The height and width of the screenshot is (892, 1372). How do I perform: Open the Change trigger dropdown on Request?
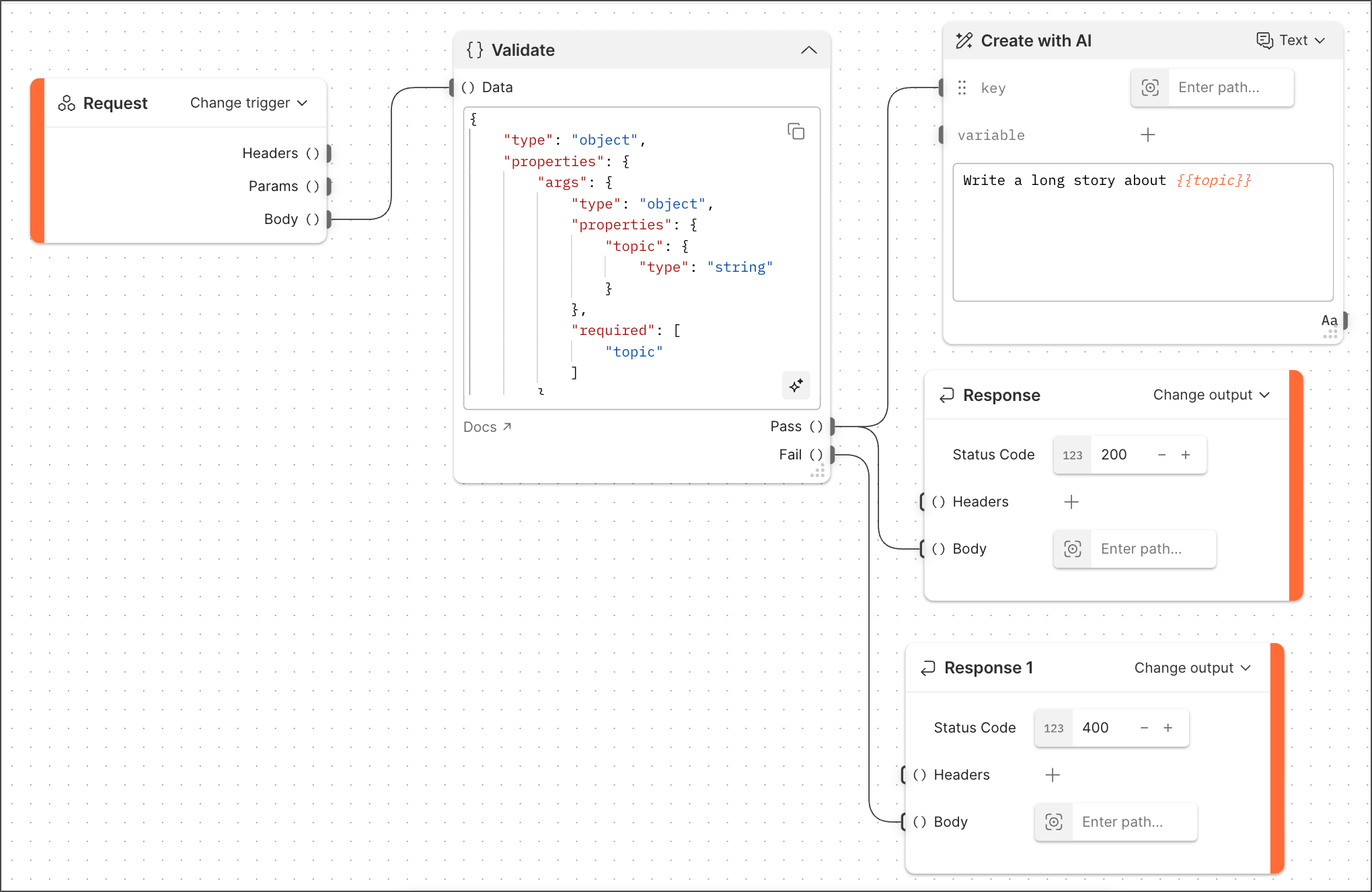(x=248, y=103)
